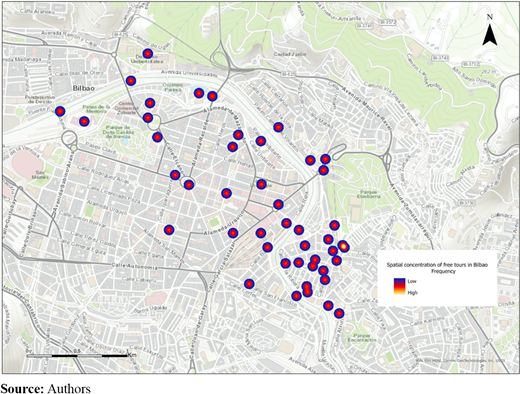Click the legend's blue-to-yellow gradient swatch
This screenshot has width=520, height=394.
pos(399,286)
